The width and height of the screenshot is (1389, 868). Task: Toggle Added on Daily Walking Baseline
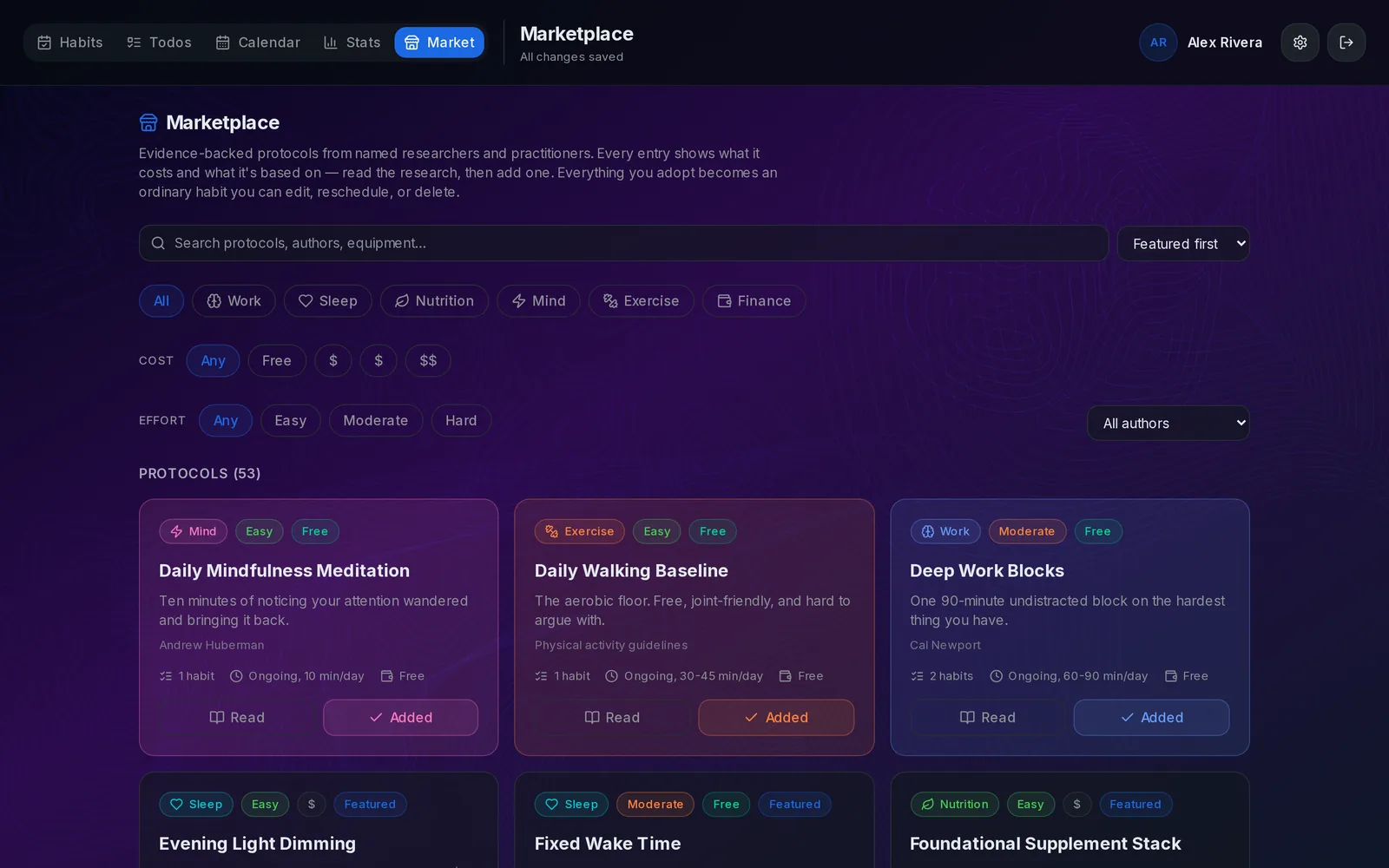776,718
